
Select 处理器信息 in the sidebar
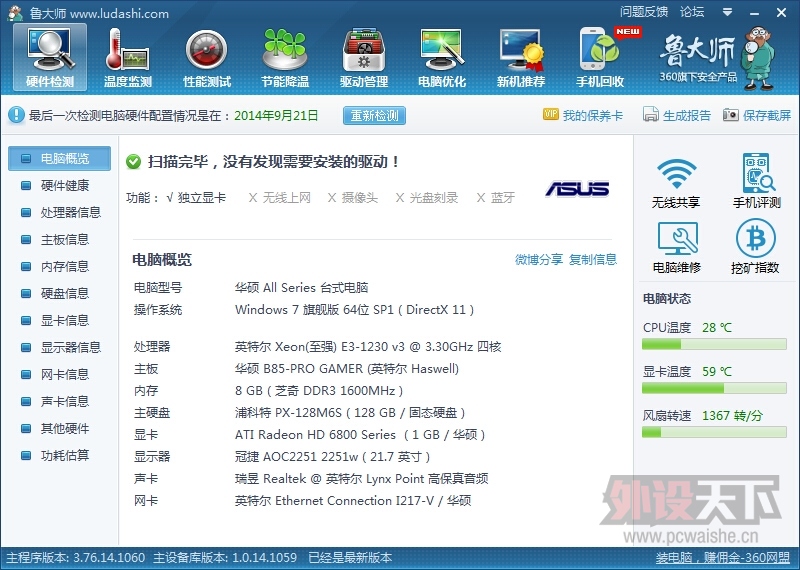(59, 212)
